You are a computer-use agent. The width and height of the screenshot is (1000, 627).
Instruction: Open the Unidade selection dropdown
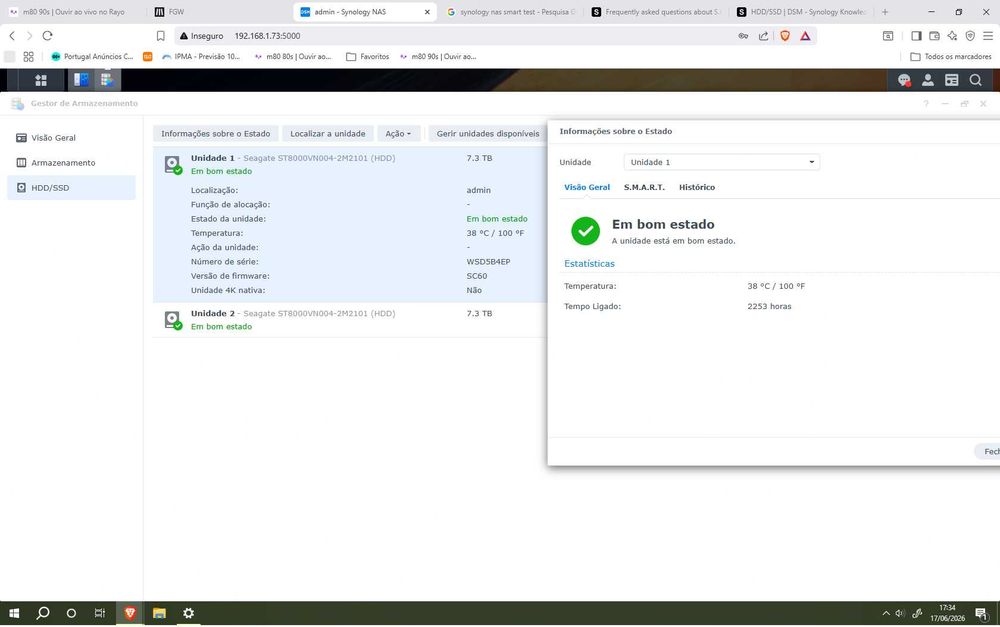point(721,162)
